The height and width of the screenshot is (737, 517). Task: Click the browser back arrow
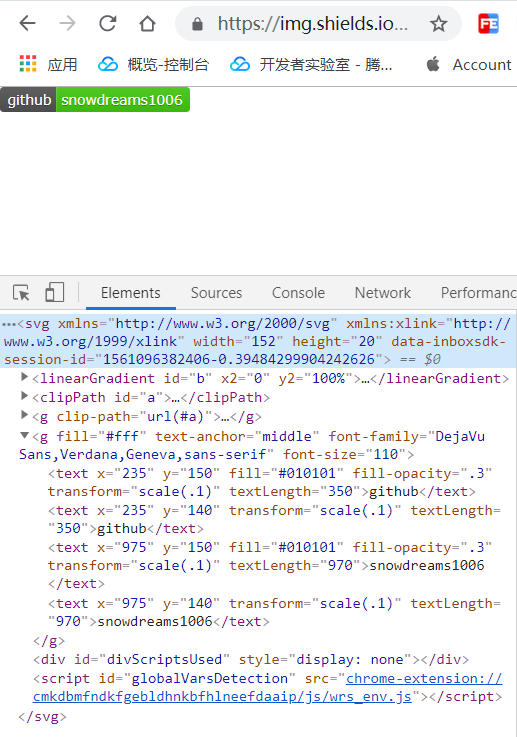pyautogui.click(x=28, y=23)
